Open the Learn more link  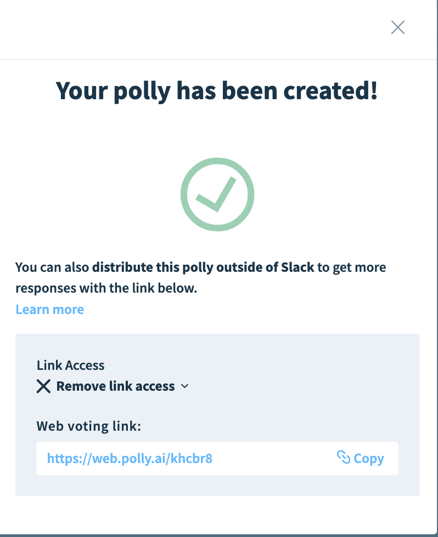50,310
